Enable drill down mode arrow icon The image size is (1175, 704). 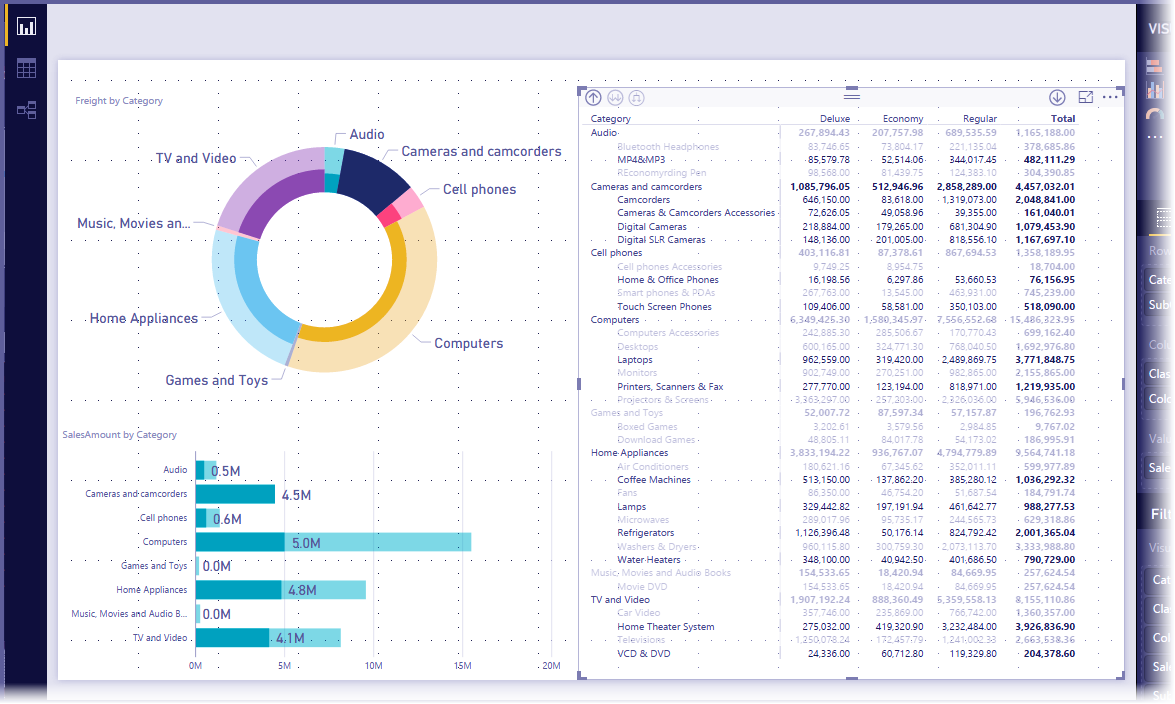(x=1057, y=97)
